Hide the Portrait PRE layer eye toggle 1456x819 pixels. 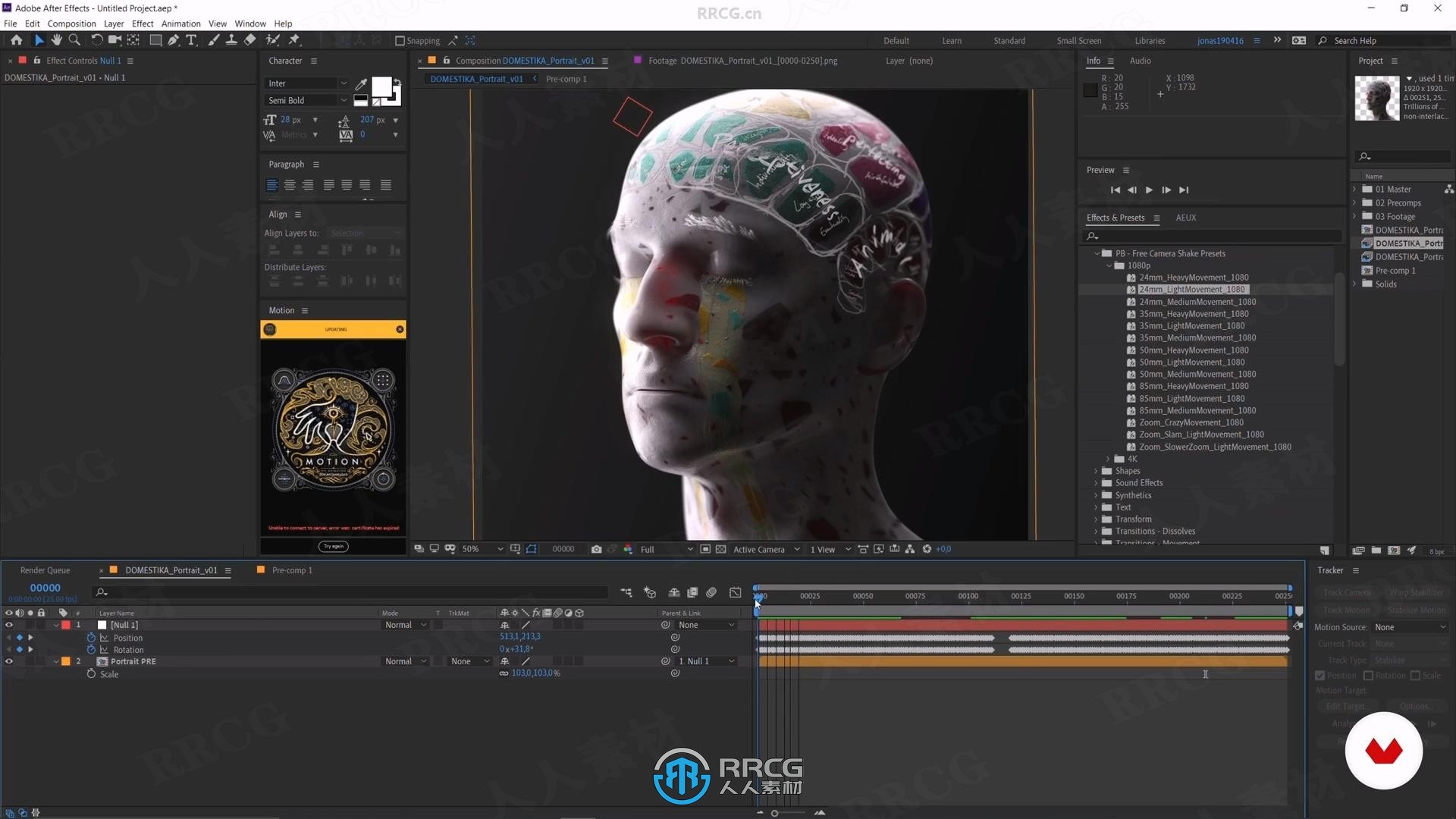(x=9, y=661)
